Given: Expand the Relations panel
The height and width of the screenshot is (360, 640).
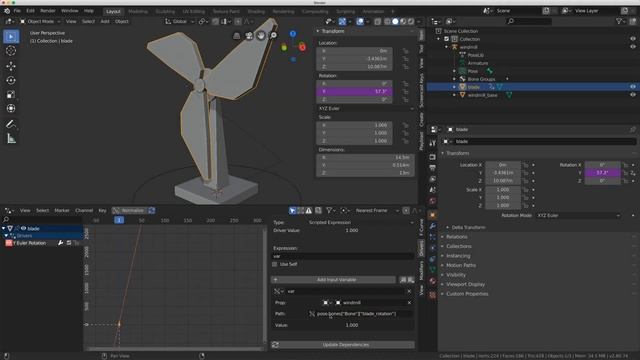Looking at the screenshot, I should pos(456,237).
